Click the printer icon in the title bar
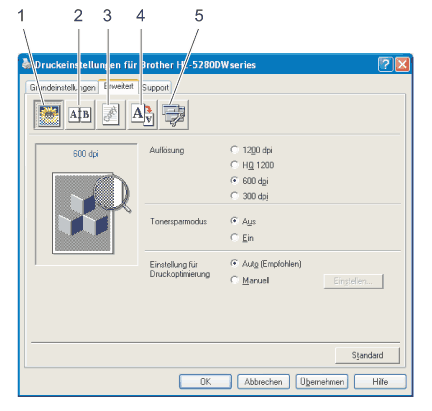Image resolution: width=432 pixels, height=411 pixels. (27, 63)
